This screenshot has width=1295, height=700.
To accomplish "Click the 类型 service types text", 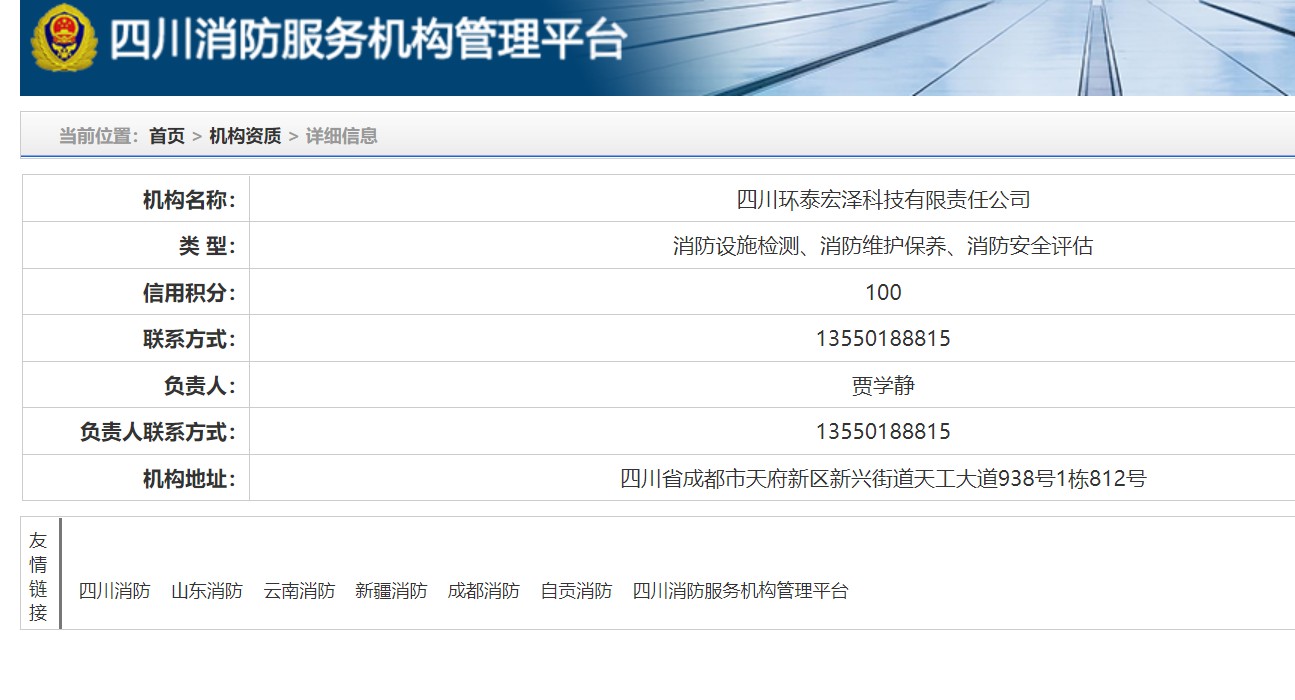I will coord(883,246).
